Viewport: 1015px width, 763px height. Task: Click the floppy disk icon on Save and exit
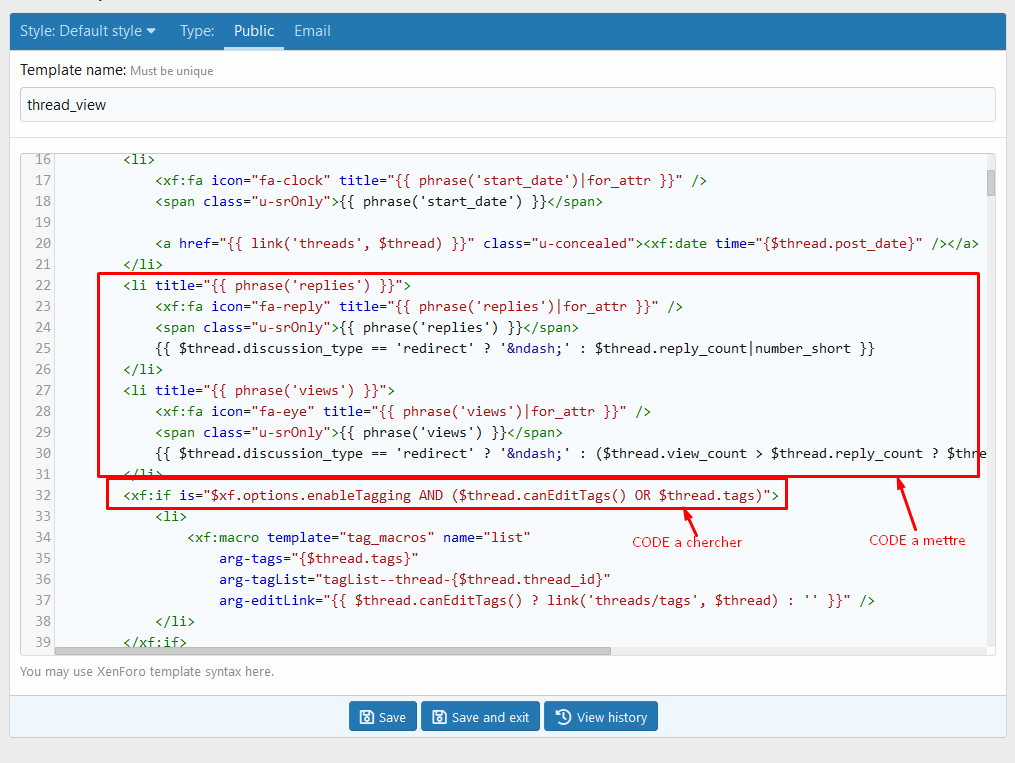(439, 717)
